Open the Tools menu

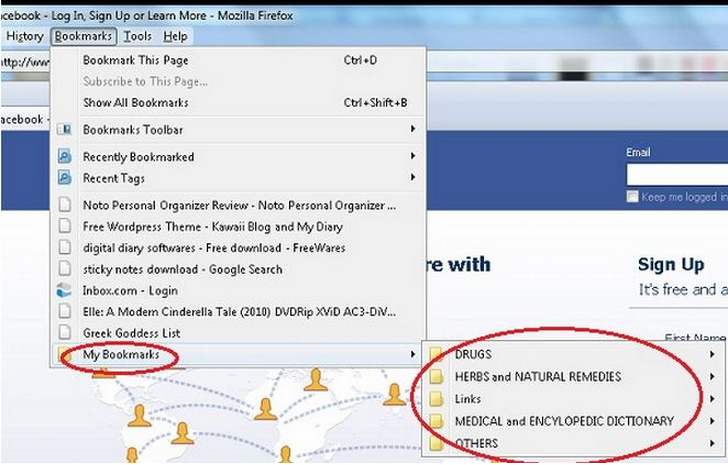pos(137,36)
